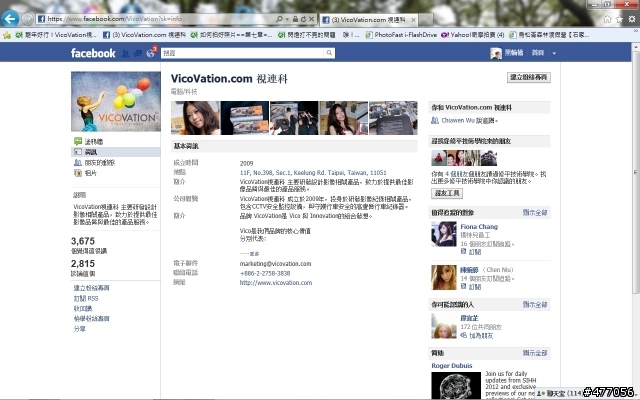The width and height of the screenshot is (640, 400).
Task: Click Chen Niu's profile photo
Action: 444,278
